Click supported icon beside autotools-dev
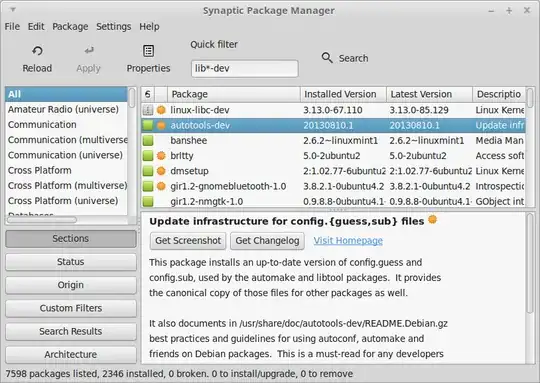 (161, 125)
